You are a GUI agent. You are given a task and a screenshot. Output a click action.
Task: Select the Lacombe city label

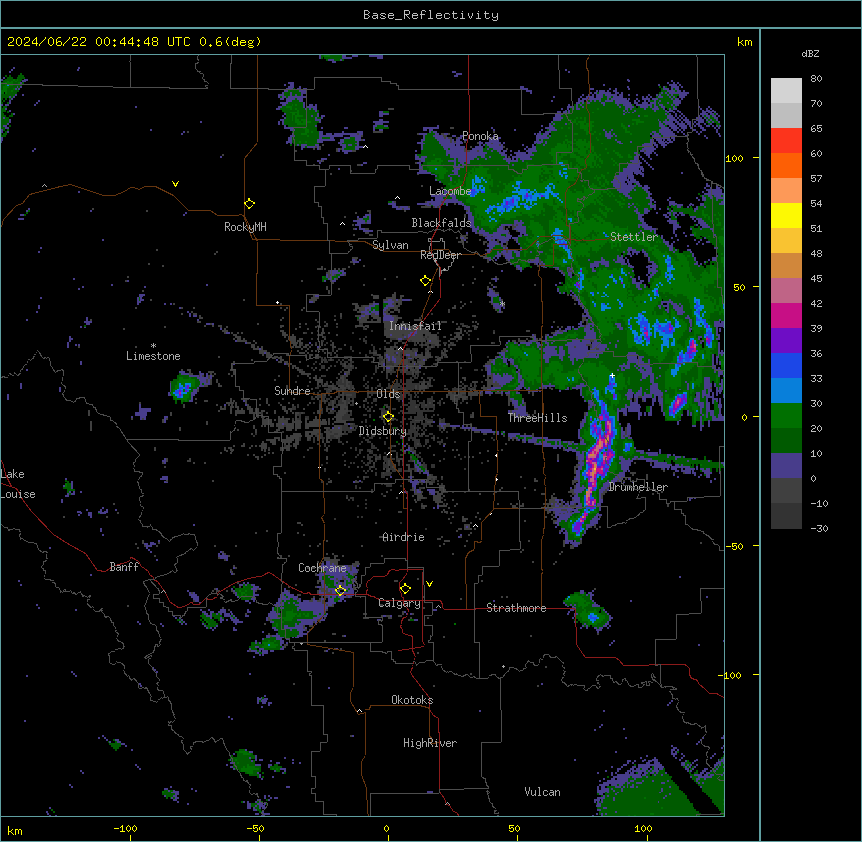pos(450,191)
